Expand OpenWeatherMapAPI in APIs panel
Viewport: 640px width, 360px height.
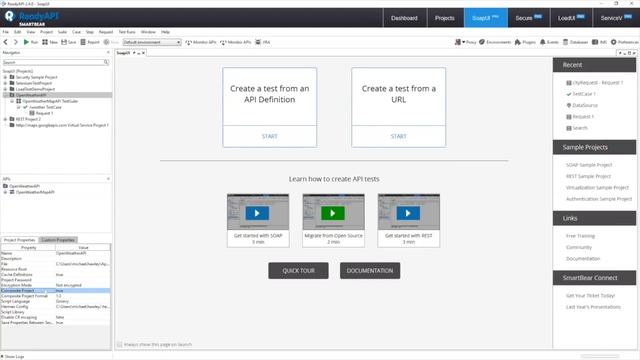pyautogui.click(x=5, y=192)
